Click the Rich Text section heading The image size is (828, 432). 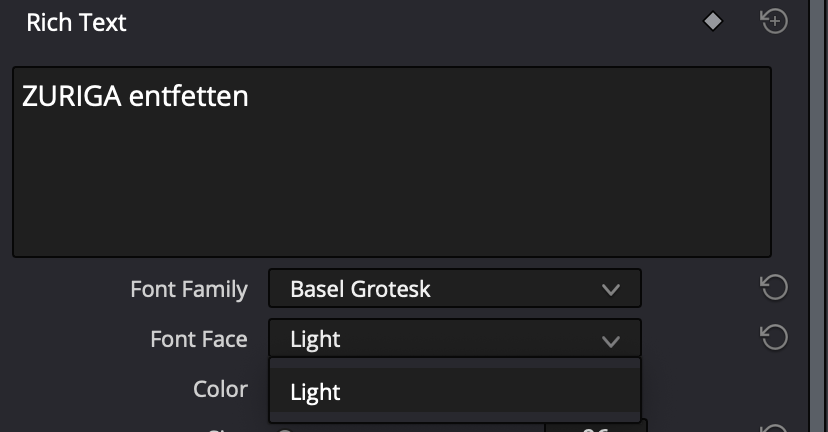[x=77, y=22]
